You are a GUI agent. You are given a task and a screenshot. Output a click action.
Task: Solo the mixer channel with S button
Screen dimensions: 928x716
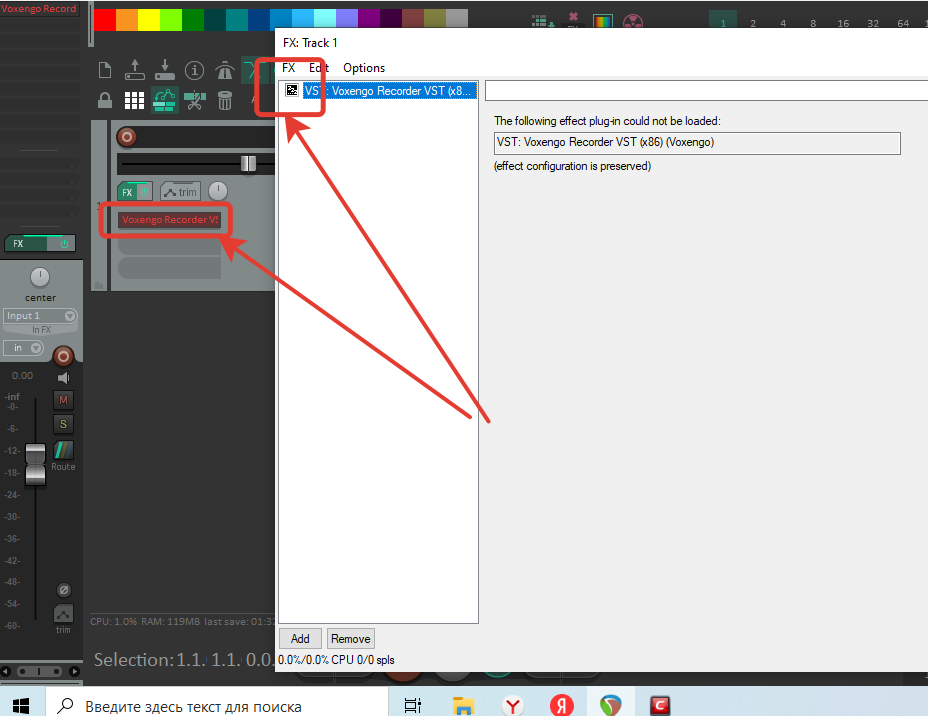coord(63,424)
